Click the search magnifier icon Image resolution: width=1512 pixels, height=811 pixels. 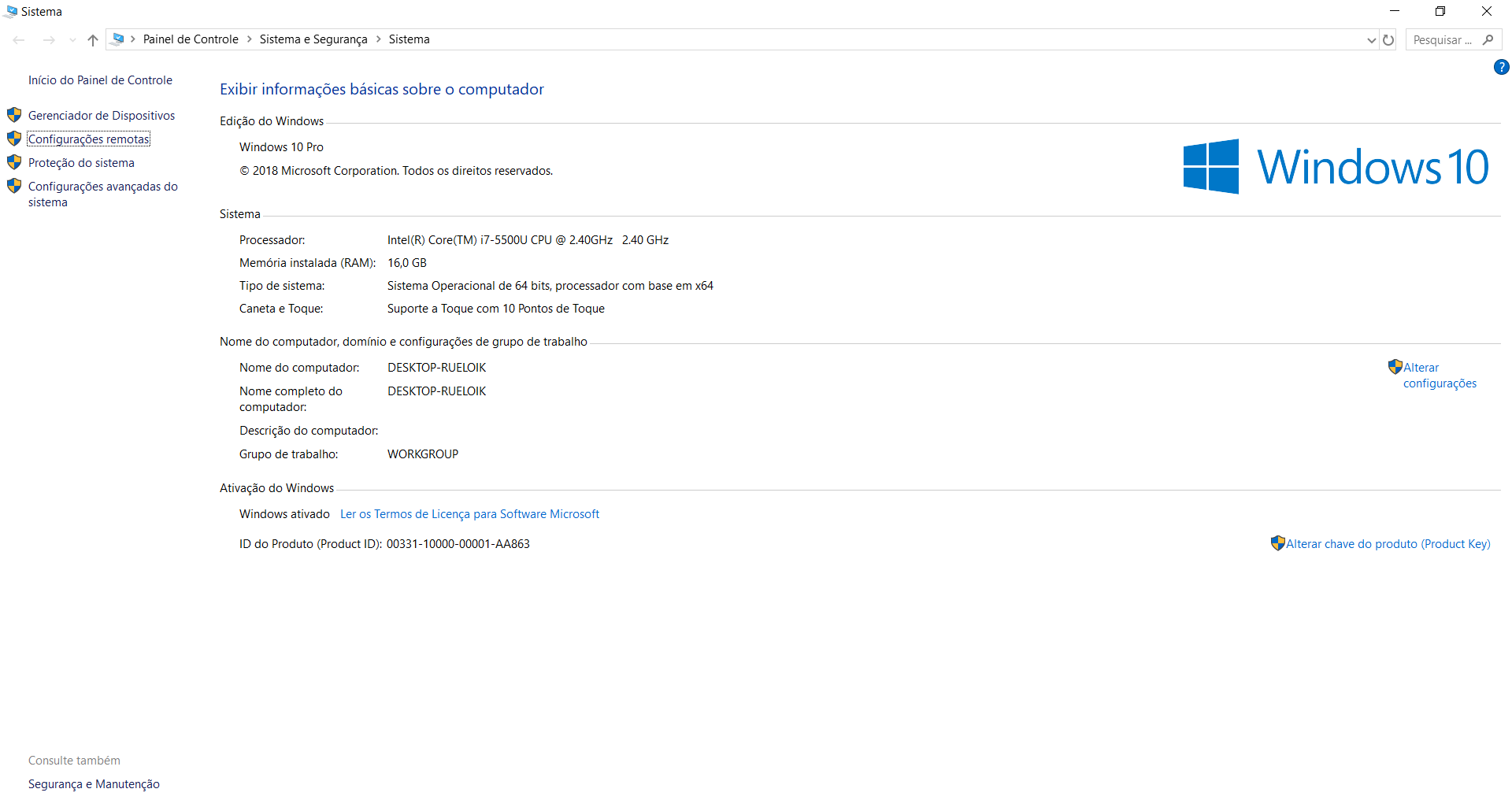pyautogui.click(x=1488, y=39)
